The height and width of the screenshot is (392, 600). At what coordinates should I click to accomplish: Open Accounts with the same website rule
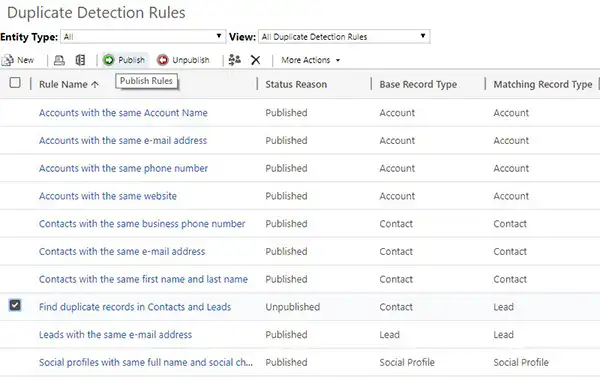point(108,196)
